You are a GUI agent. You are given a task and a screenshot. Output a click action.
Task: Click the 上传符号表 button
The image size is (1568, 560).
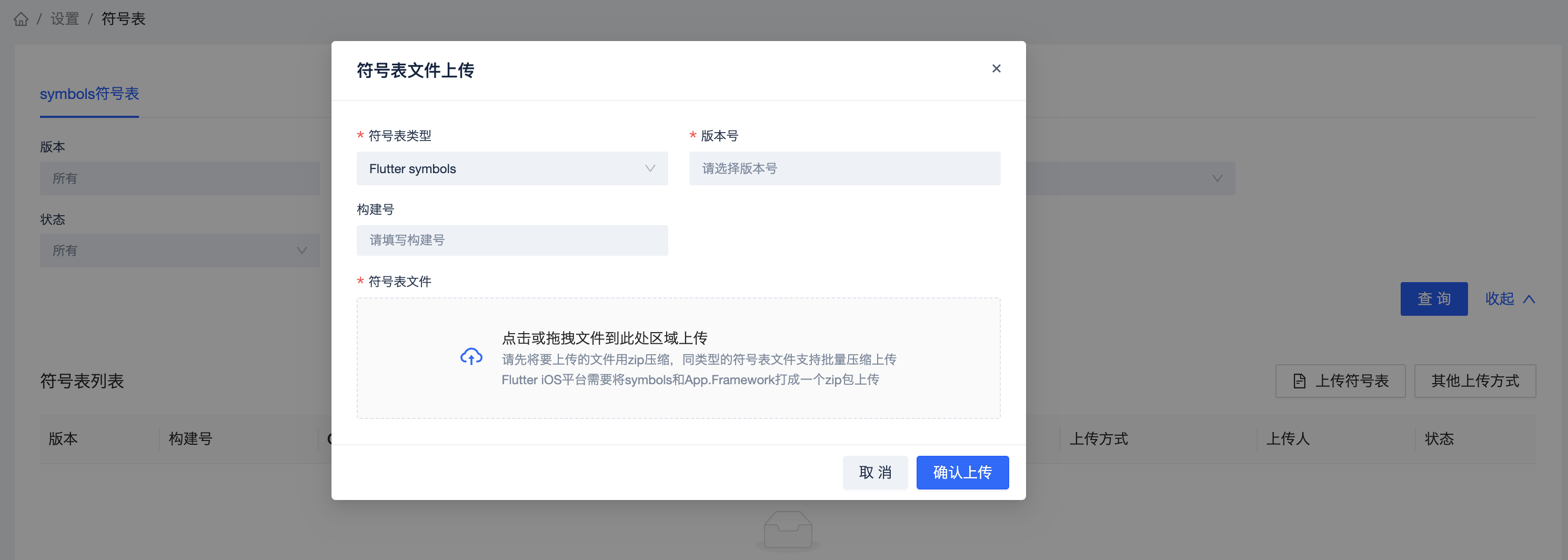tap(1340, 381)
